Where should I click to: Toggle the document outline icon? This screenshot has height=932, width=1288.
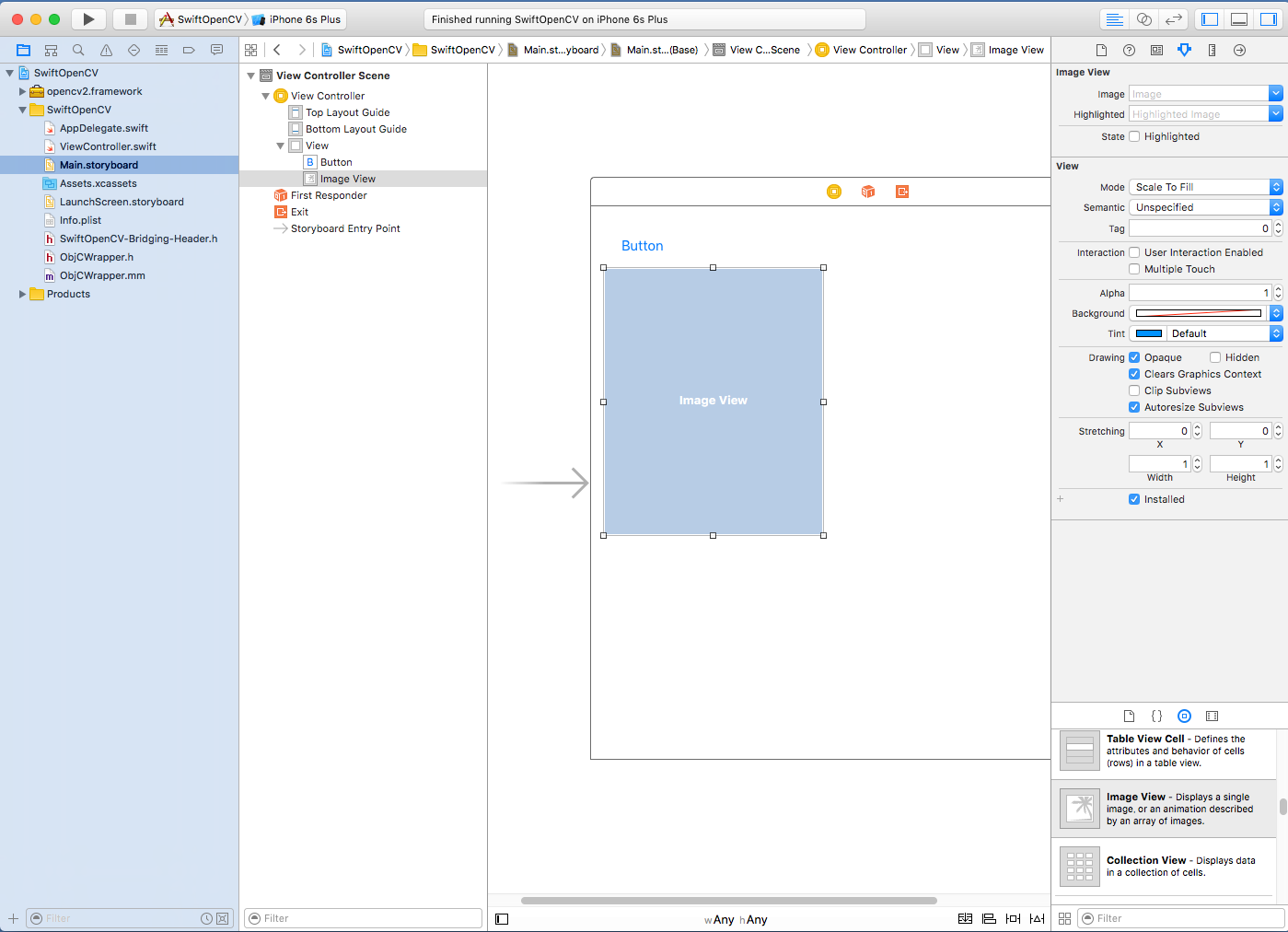coord(502,919)
